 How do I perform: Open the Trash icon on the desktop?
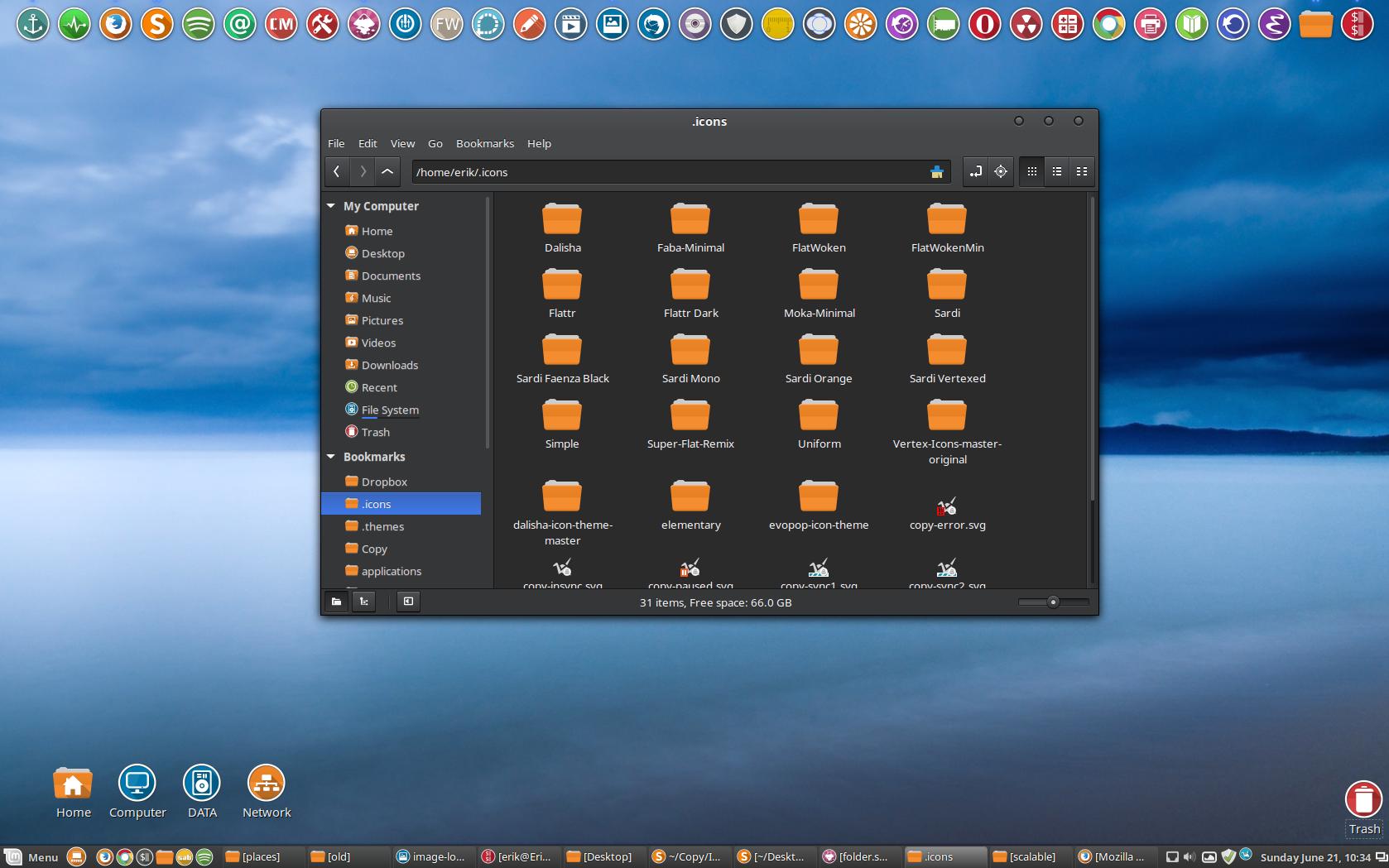(x=1363, y=801)
